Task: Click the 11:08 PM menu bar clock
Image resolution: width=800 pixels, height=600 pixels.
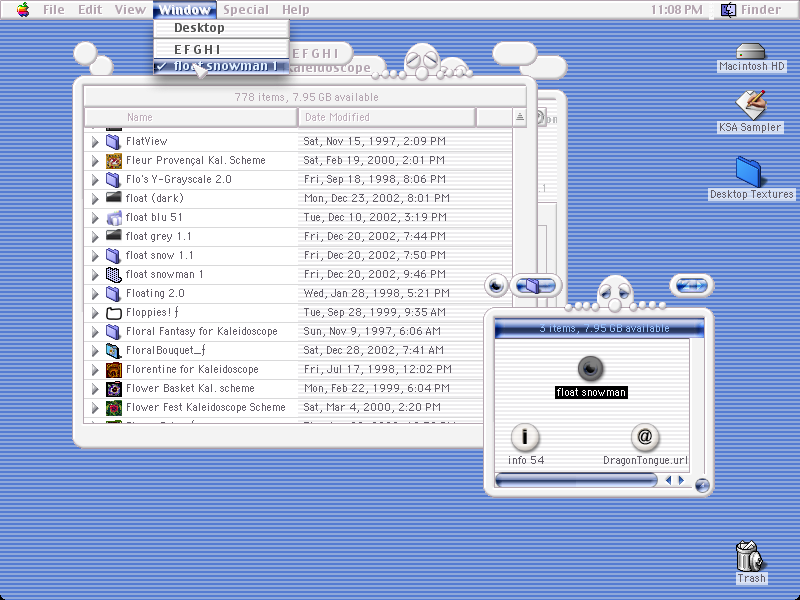Action: tap(677, 10)
